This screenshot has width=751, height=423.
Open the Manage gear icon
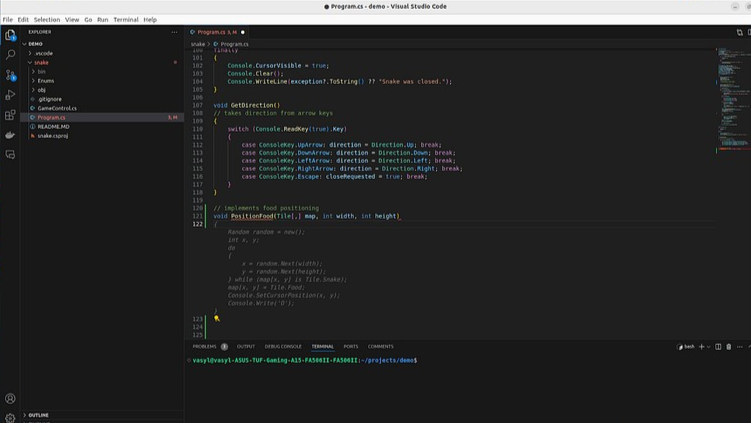coord(10,417)
